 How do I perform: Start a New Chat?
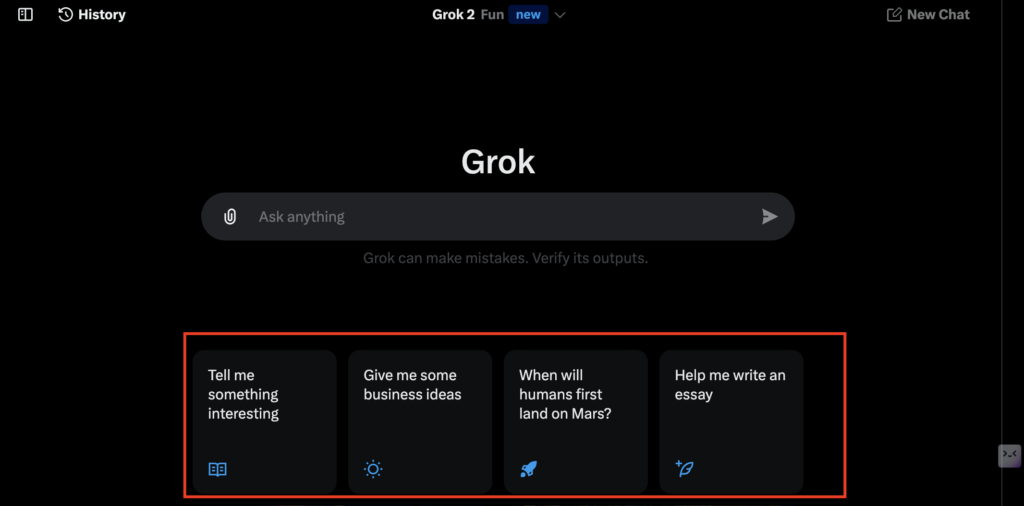pyautogui.click(x=937, y=15)
